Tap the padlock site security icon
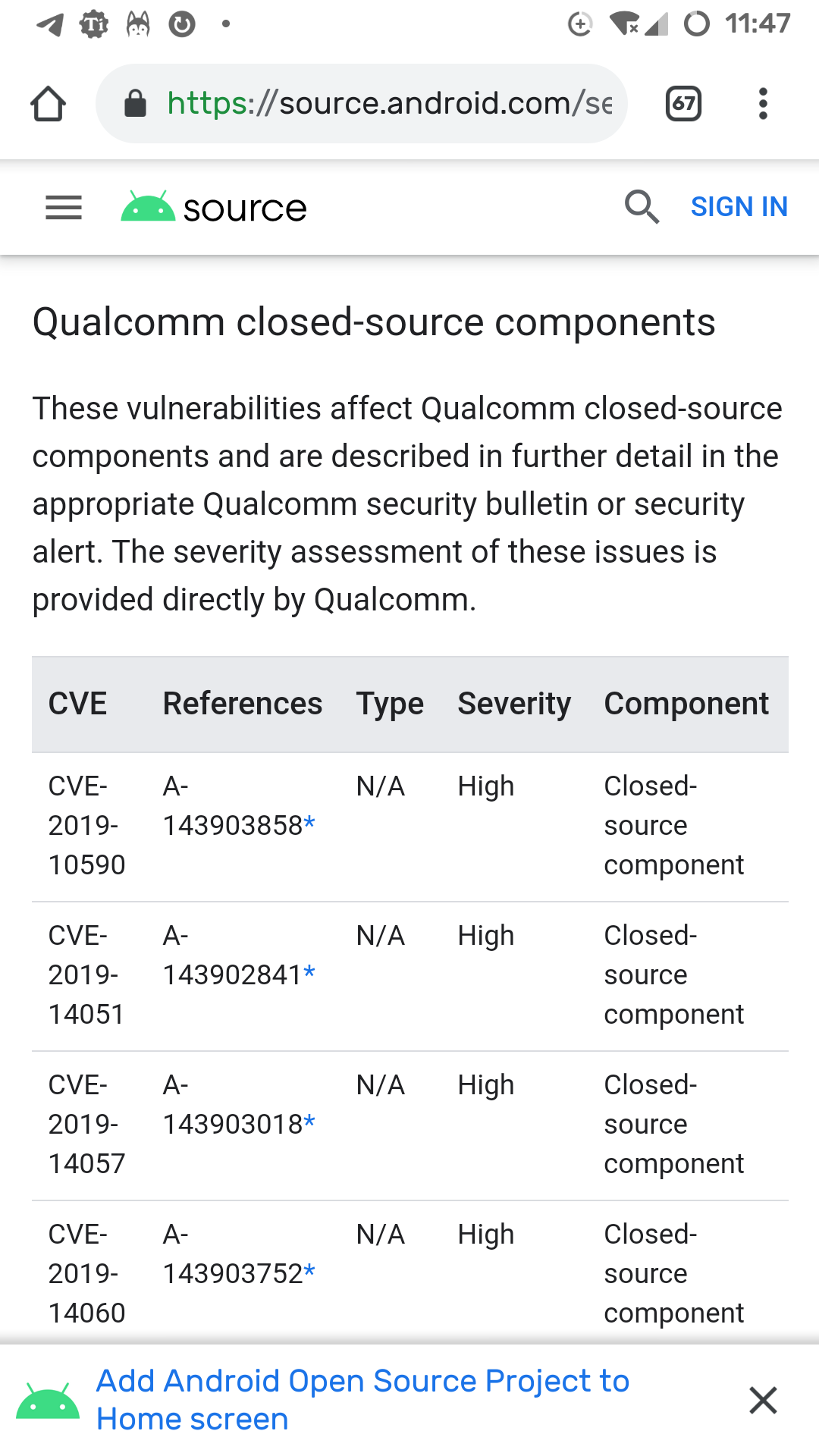The height and width of the screenshot is (1456, 819). (135, 104)
